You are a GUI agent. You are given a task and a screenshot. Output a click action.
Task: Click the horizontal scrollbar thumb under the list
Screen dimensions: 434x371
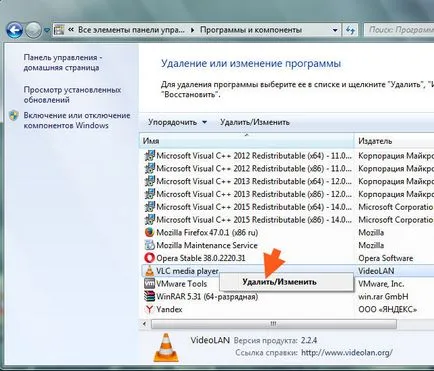coord(273,324)
